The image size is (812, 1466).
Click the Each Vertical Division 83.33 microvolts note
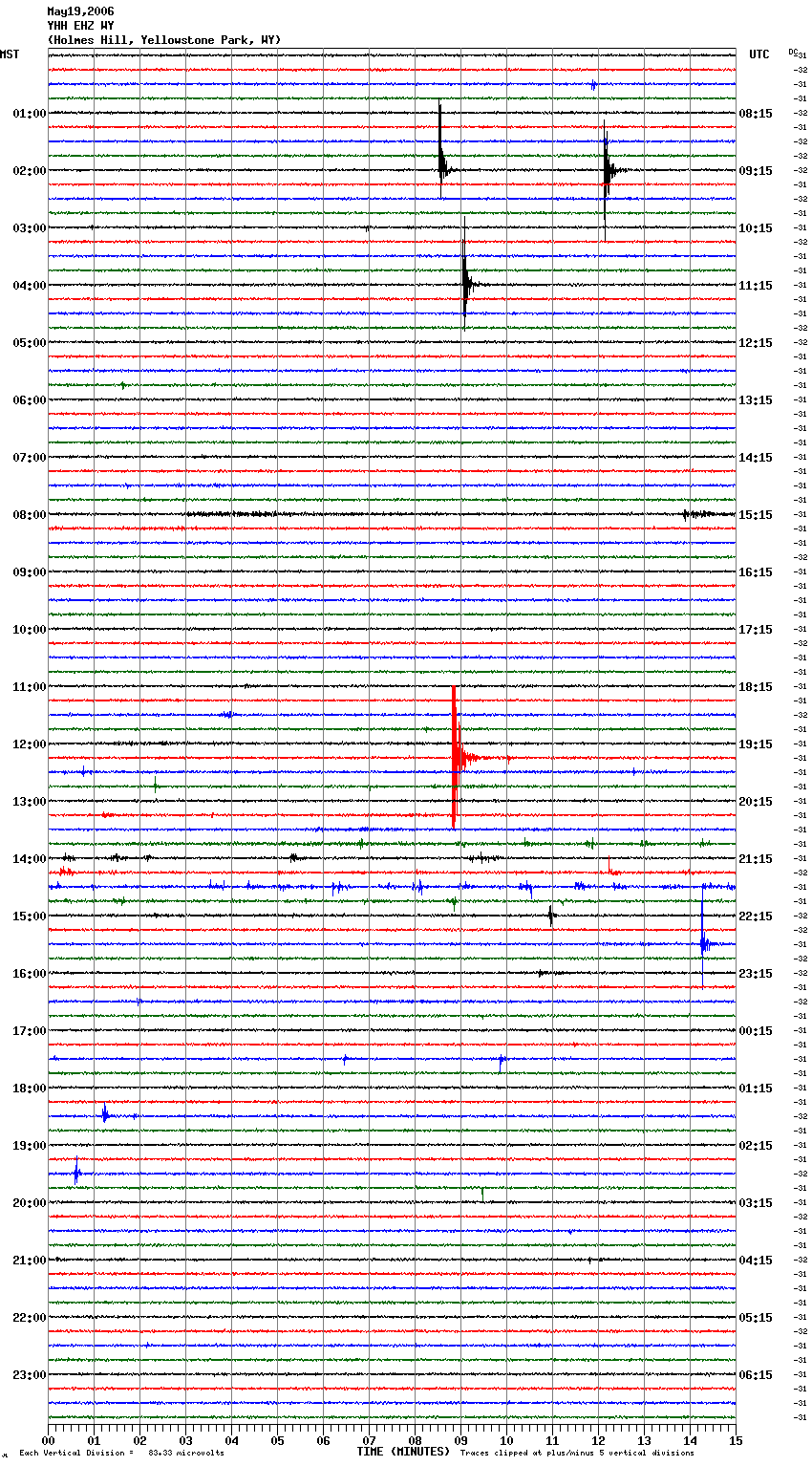(121, 1454)
